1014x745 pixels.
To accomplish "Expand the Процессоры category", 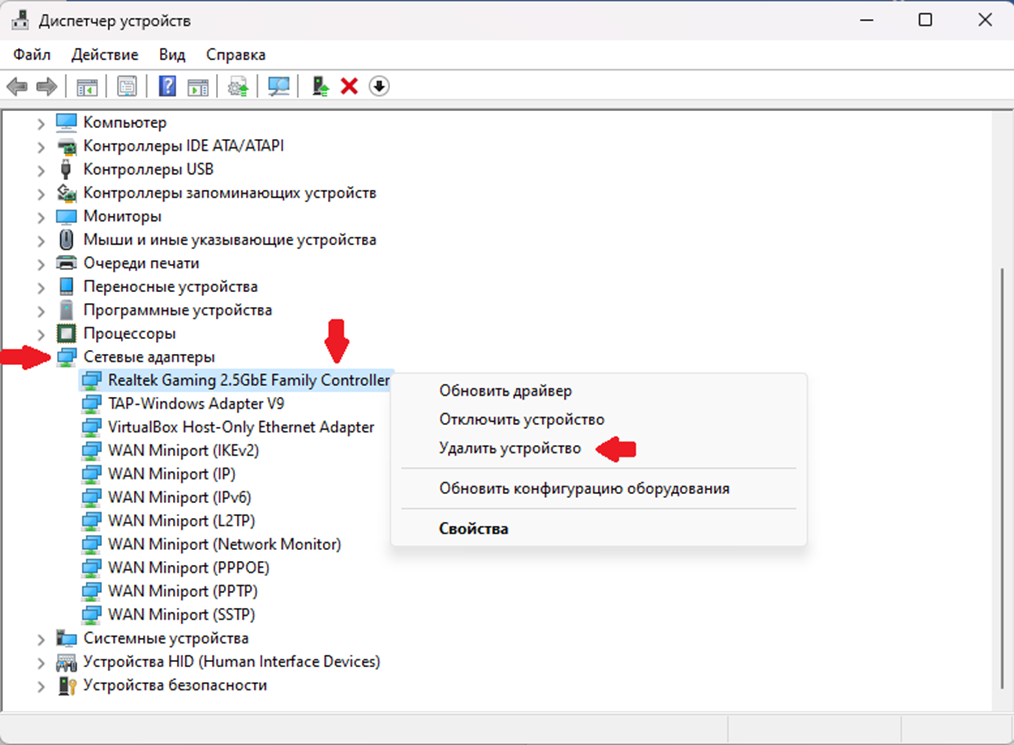I will pyautogui.click(x=41, y=334).
